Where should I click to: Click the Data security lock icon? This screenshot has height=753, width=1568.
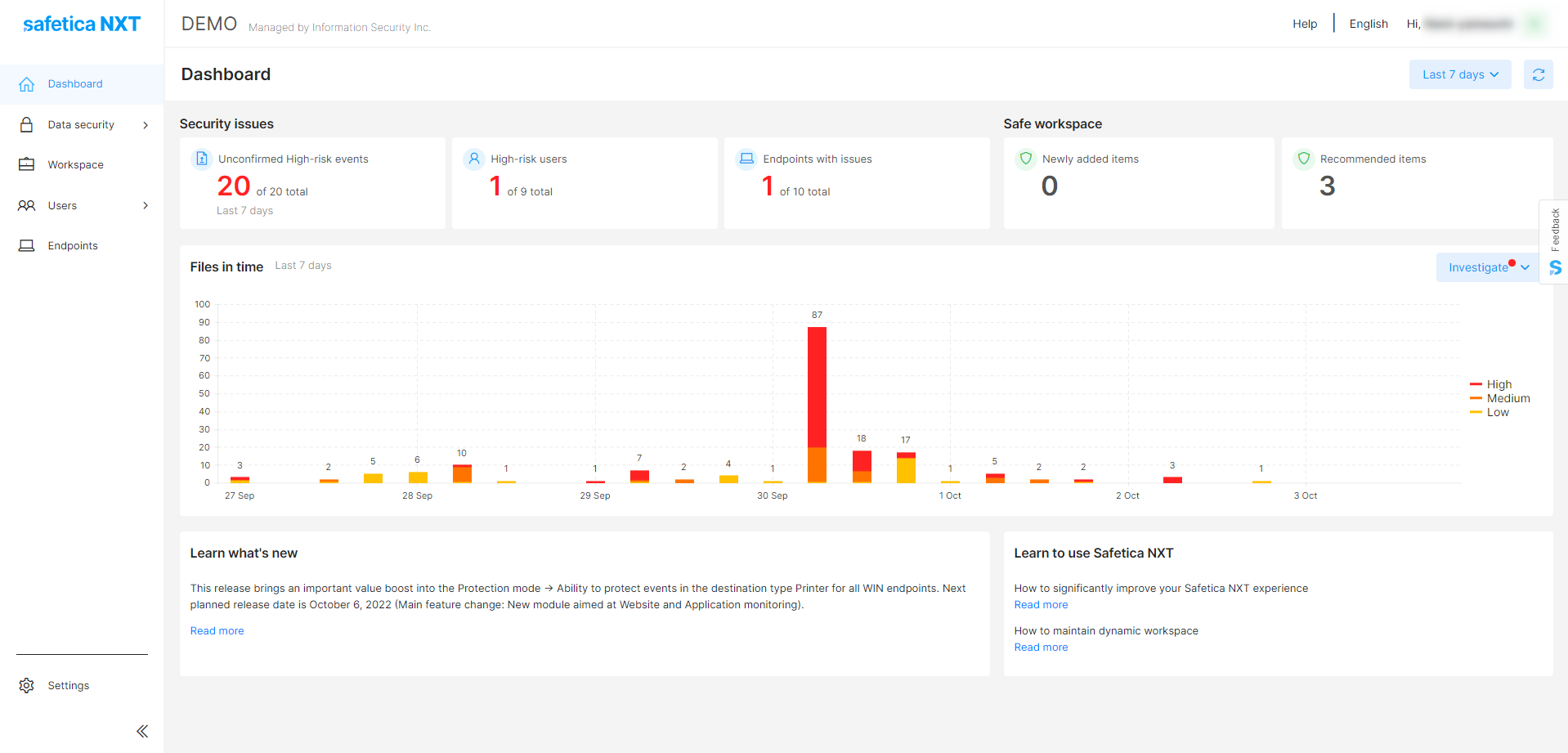pyautogui.click(x=26, y=124)
